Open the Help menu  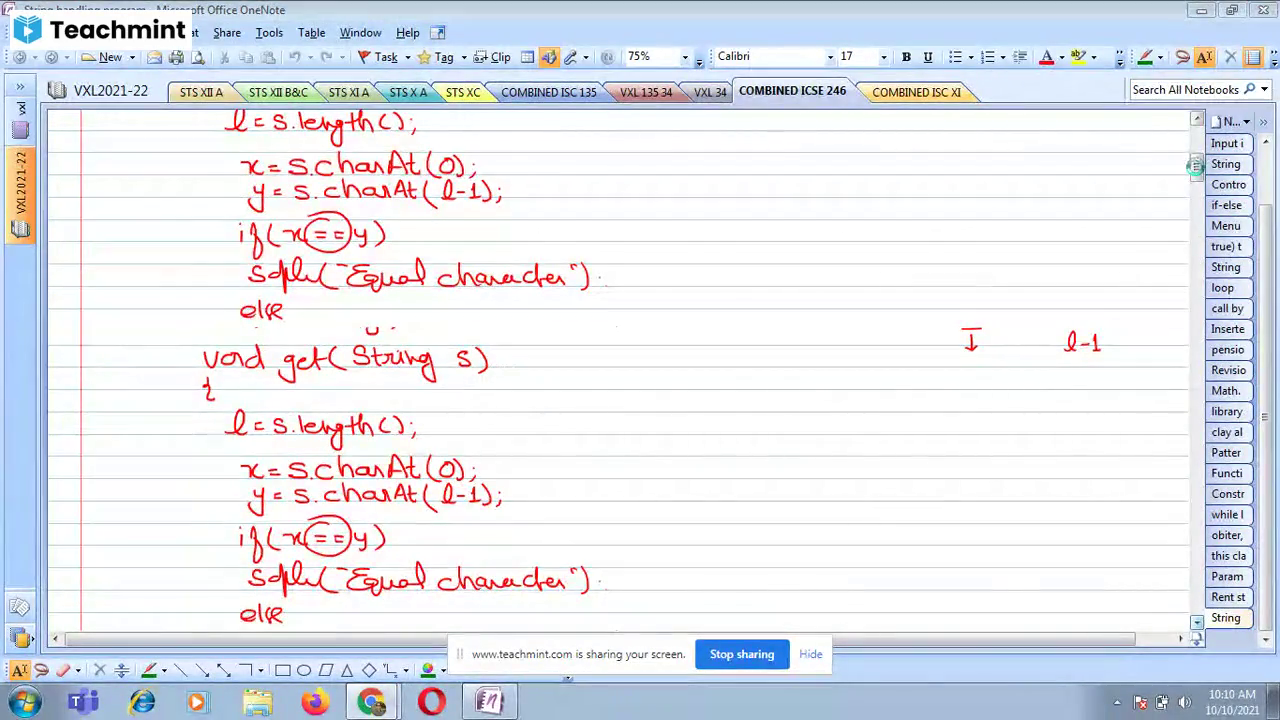407,33
